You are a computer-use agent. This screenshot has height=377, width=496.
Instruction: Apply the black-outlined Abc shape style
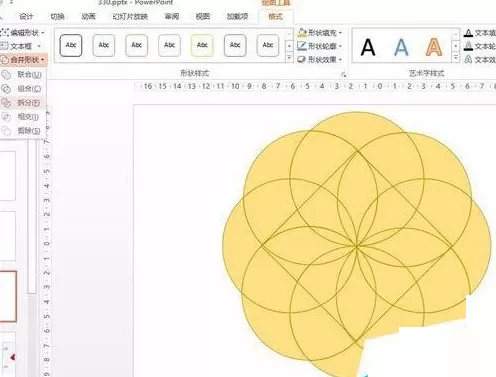tap(71, 45)
